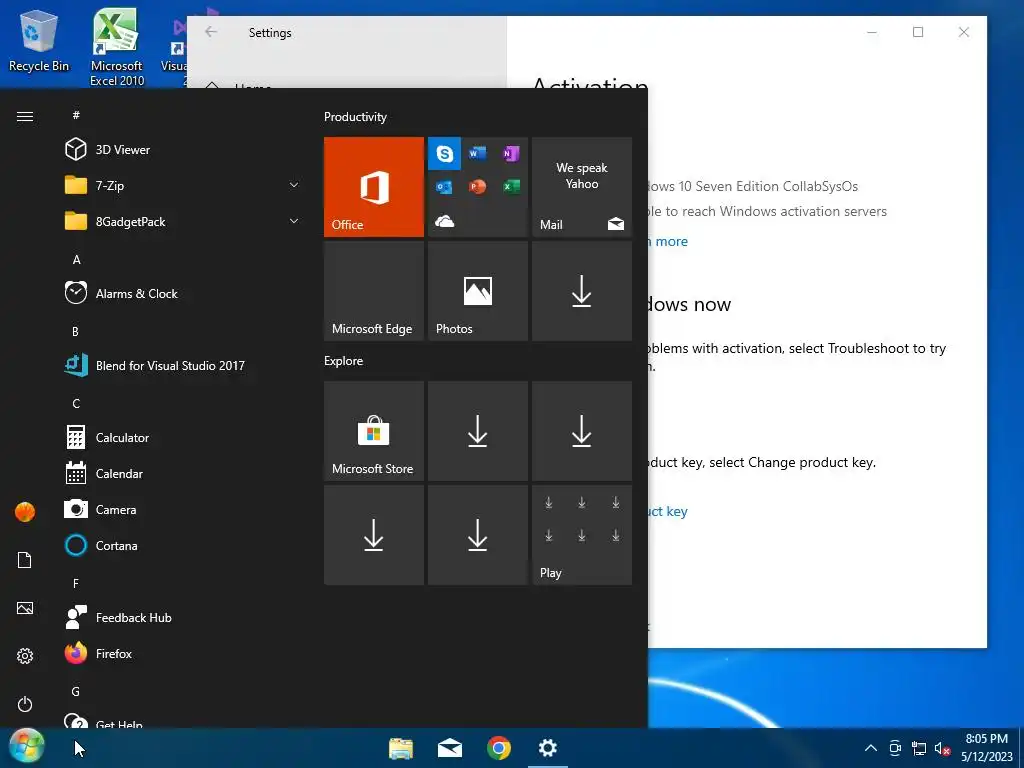Jump to the # letter section header
Viewport: 1024px width, 768px height.
coord(76,115)
